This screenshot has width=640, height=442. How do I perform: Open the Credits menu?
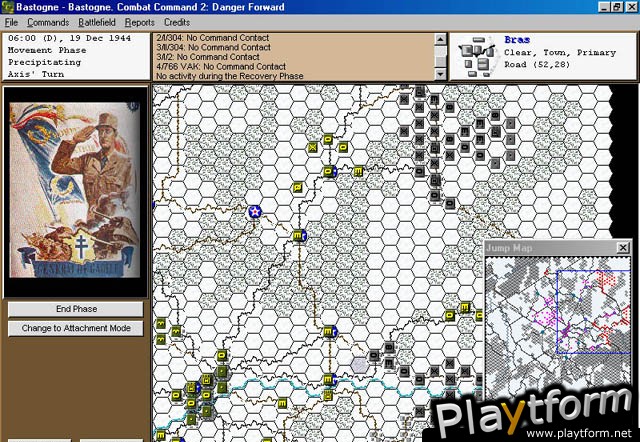[177, 22]
